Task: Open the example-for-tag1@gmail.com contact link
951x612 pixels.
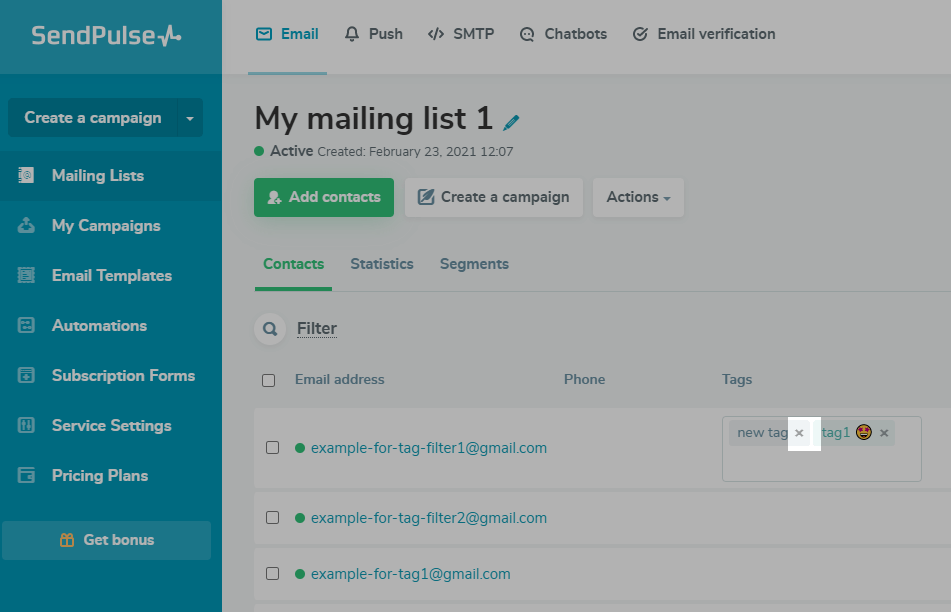Action: click(410, 574)
